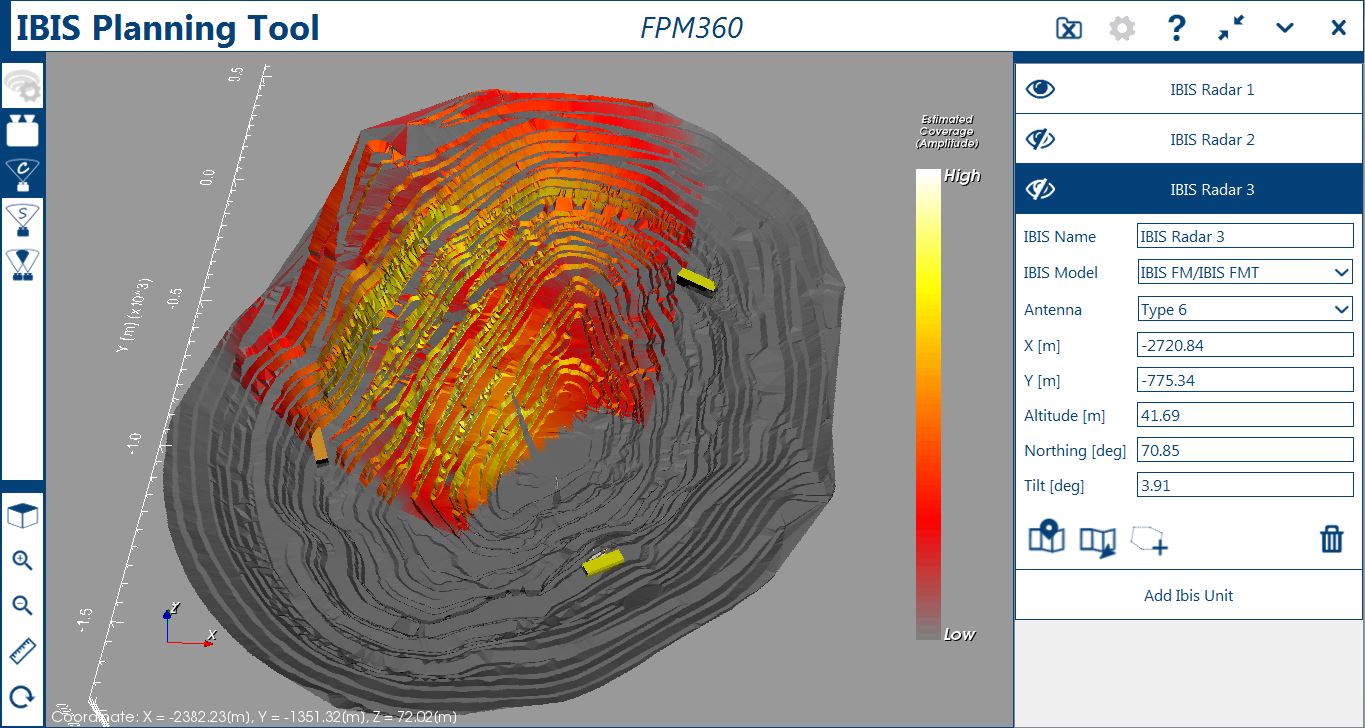Click the High label on coverage legend

[962, 176]
